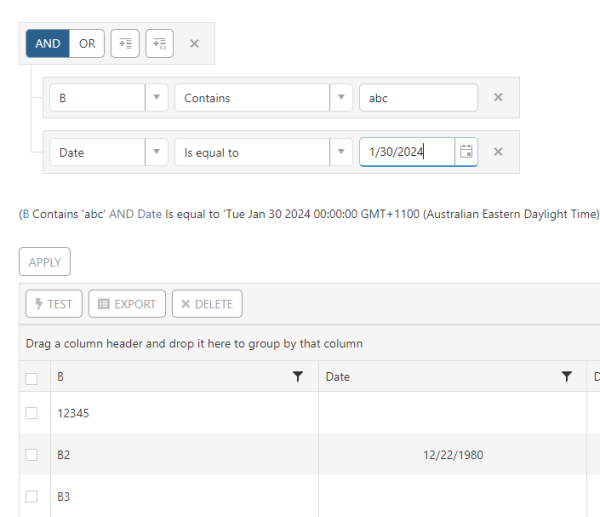Toggle the select-all header checkbox
600x517 pixels.
click(x=31, y=378)
